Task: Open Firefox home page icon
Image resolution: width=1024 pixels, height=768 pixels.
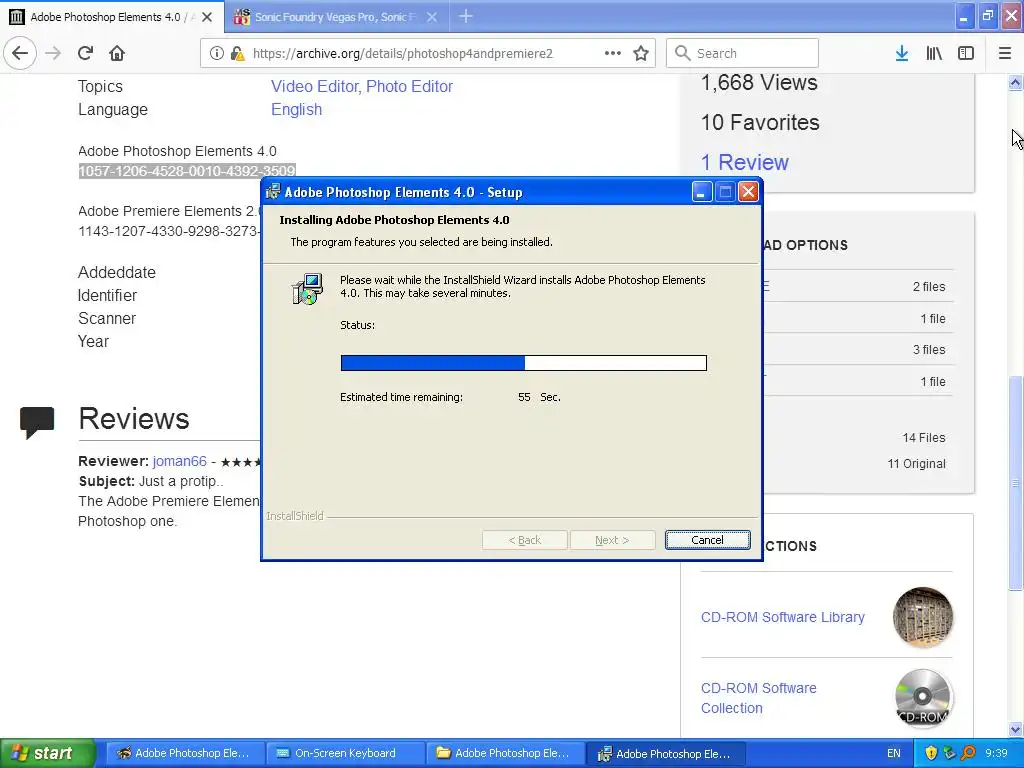Action: click(x=117, y=53)
